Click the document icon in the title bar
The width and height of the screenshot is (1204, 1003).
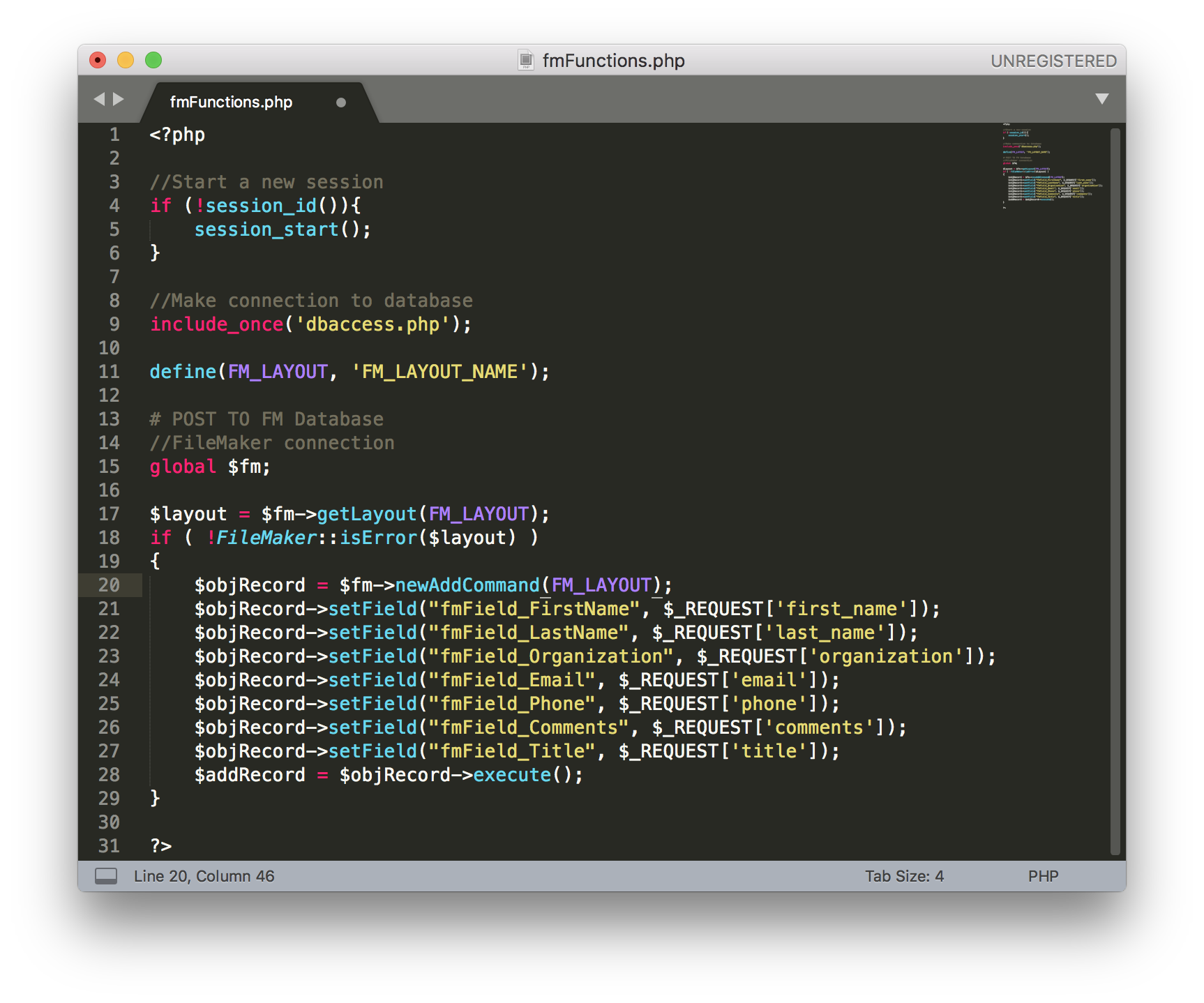525,61
